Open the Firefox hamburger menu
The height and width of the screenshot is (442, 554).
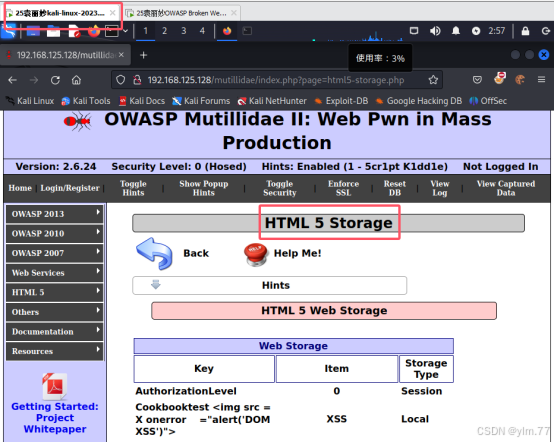(x=541, y=80)
